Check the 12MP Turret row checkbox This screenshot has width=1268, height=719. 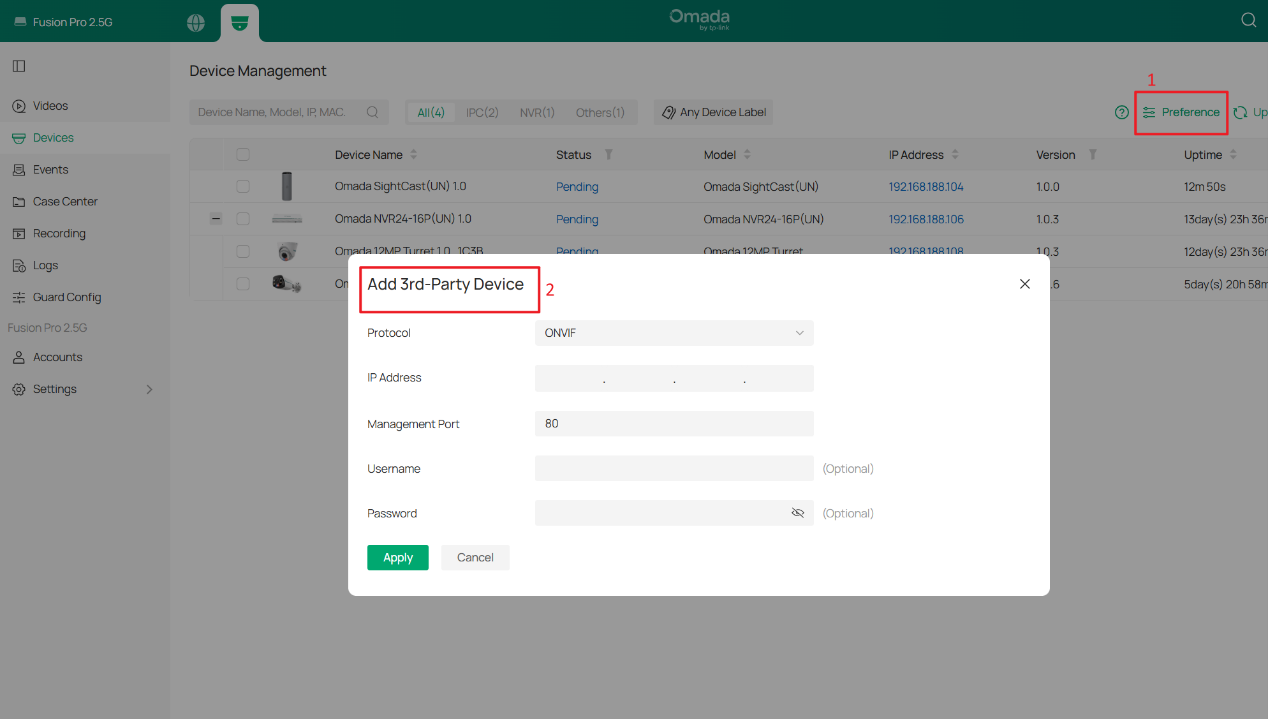(x=243, y=251)
